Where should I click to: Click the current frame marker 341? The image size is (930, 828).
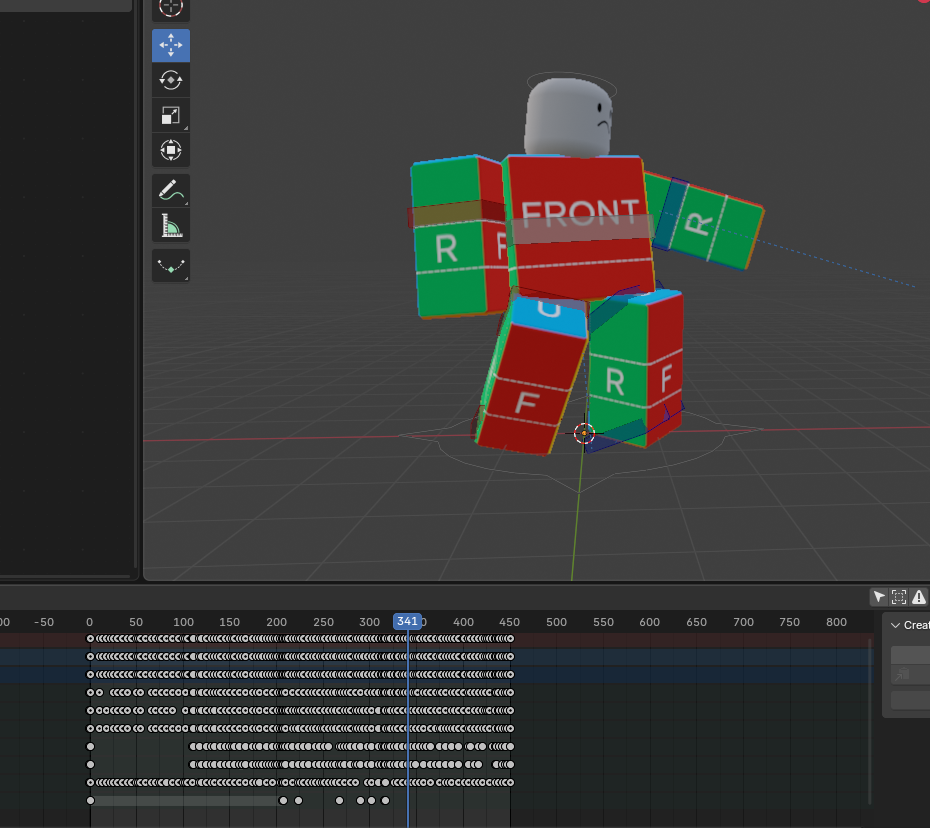[407, 621]
